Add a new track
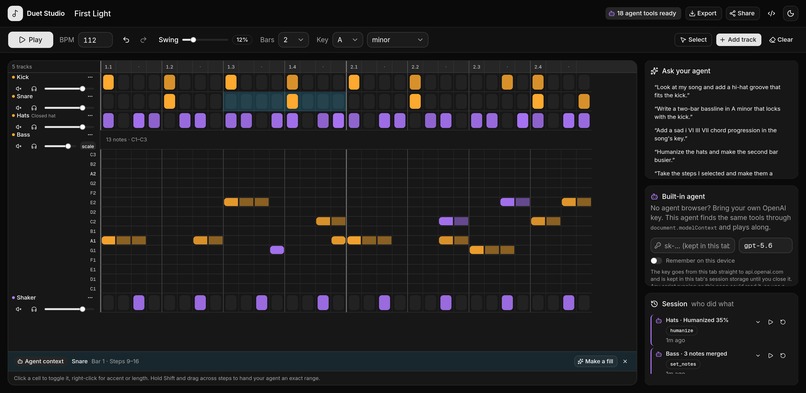The image size is (806, 393). [739, 40]
